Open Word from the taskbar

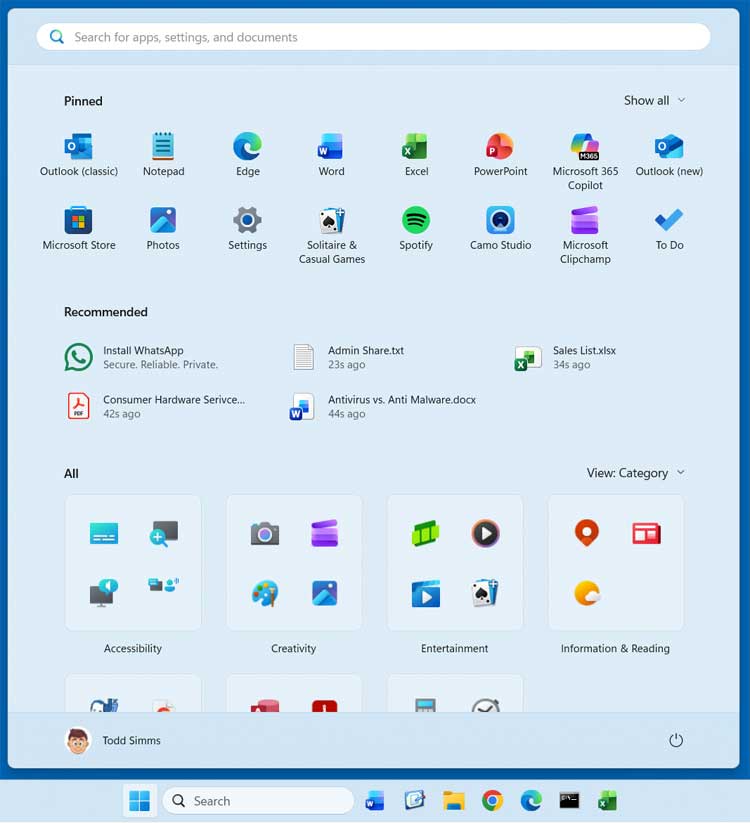375,801
